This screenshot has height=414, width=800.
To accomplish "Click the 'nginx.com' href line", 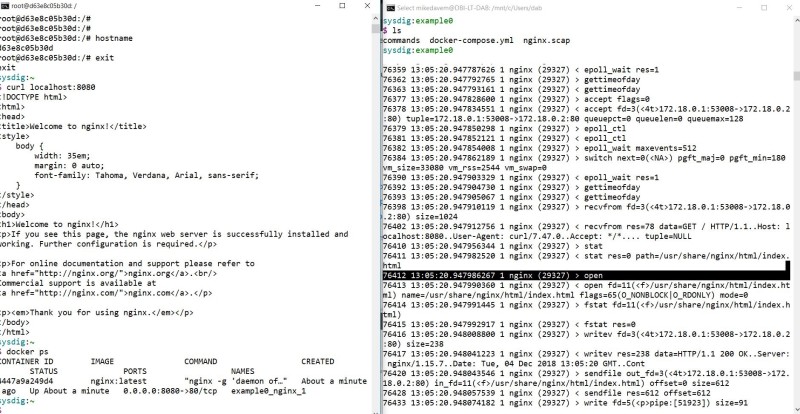I will click(106, 293).
